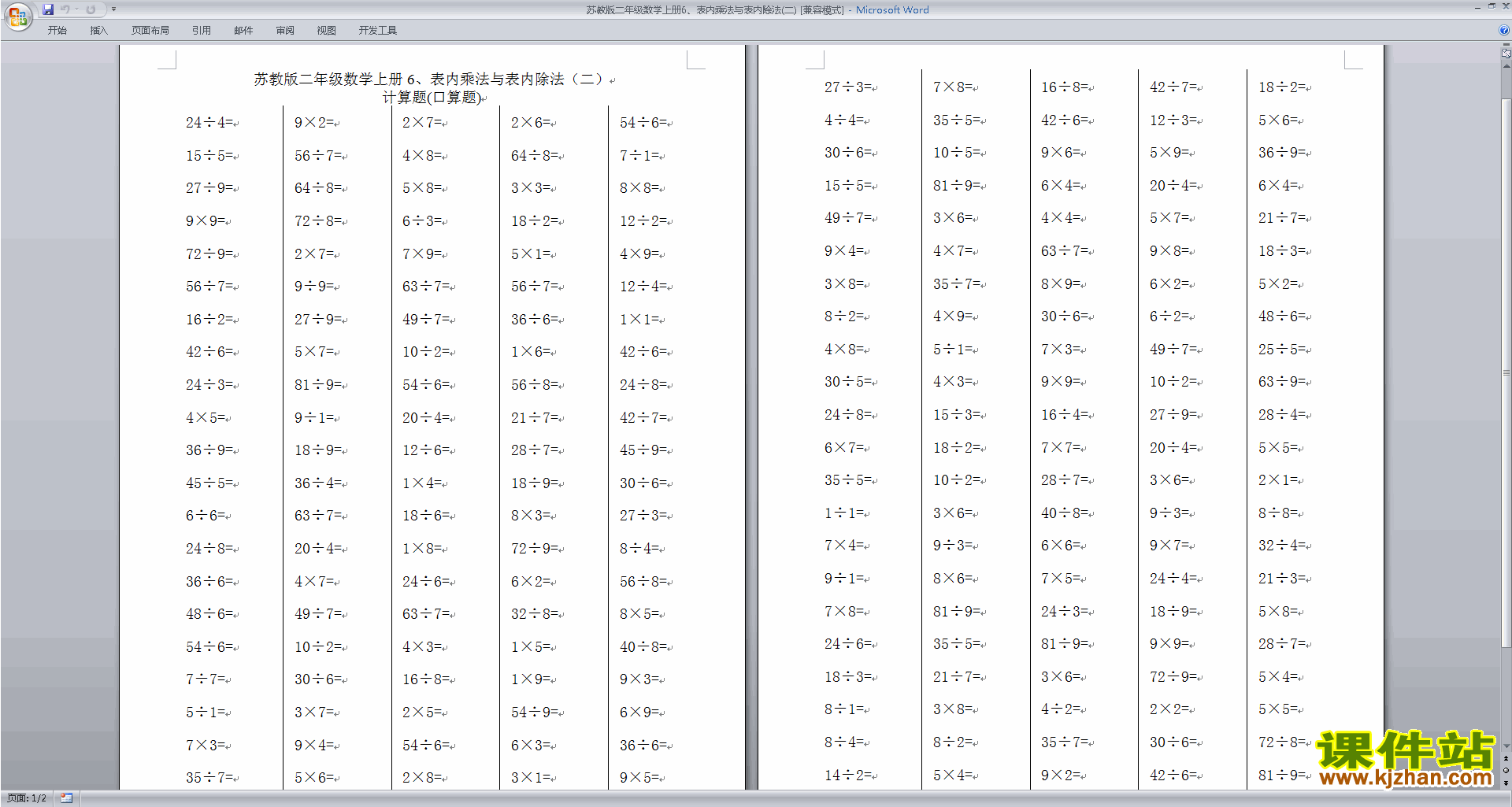Image resolution: width=1512 pixels, height=807 pixels.
Task: Switch to the 审阅 ribbon tab
Action: coord(285,31)
